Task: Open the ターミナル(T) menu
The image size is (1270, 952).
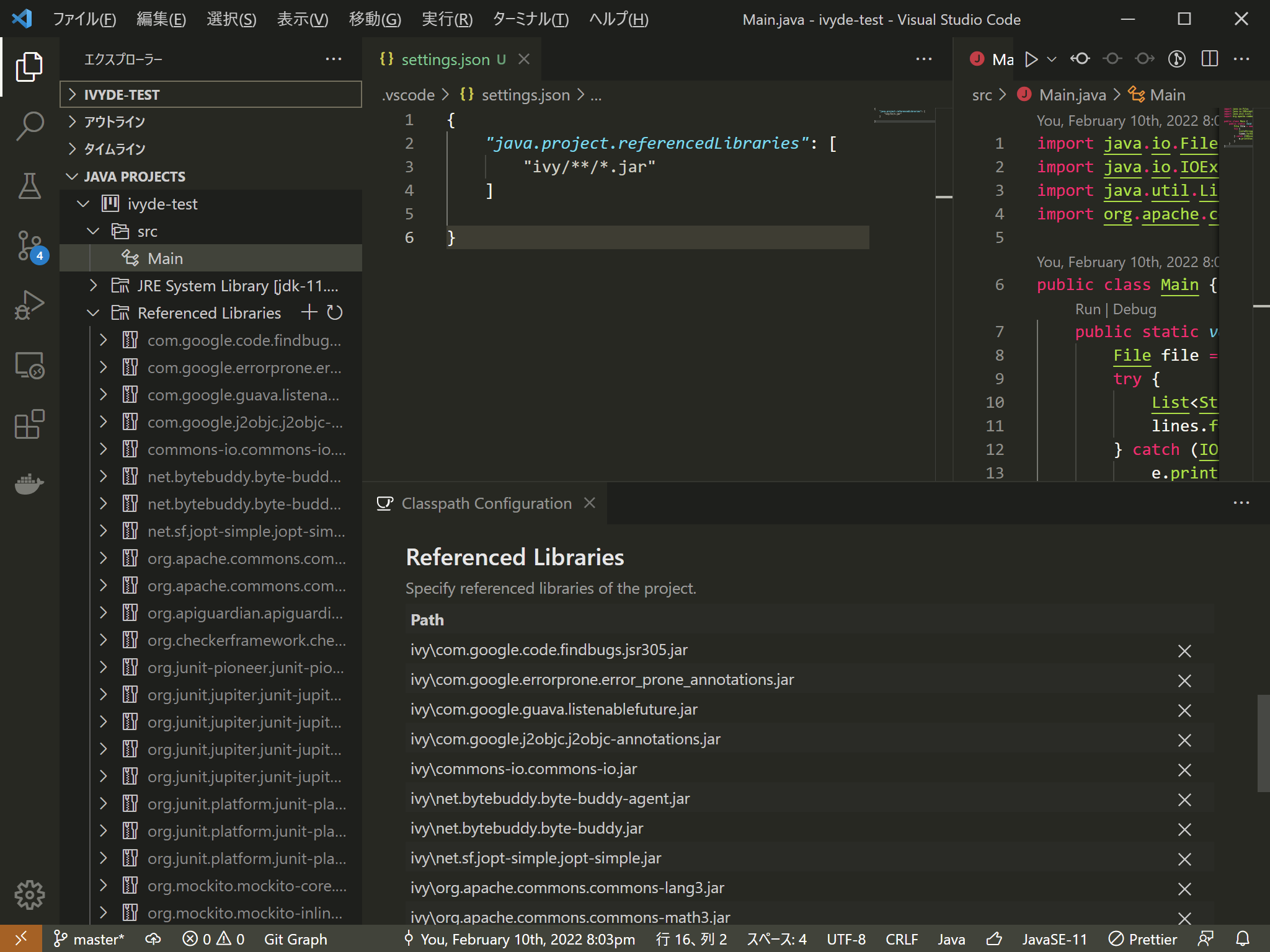Action: click(530, 19)
